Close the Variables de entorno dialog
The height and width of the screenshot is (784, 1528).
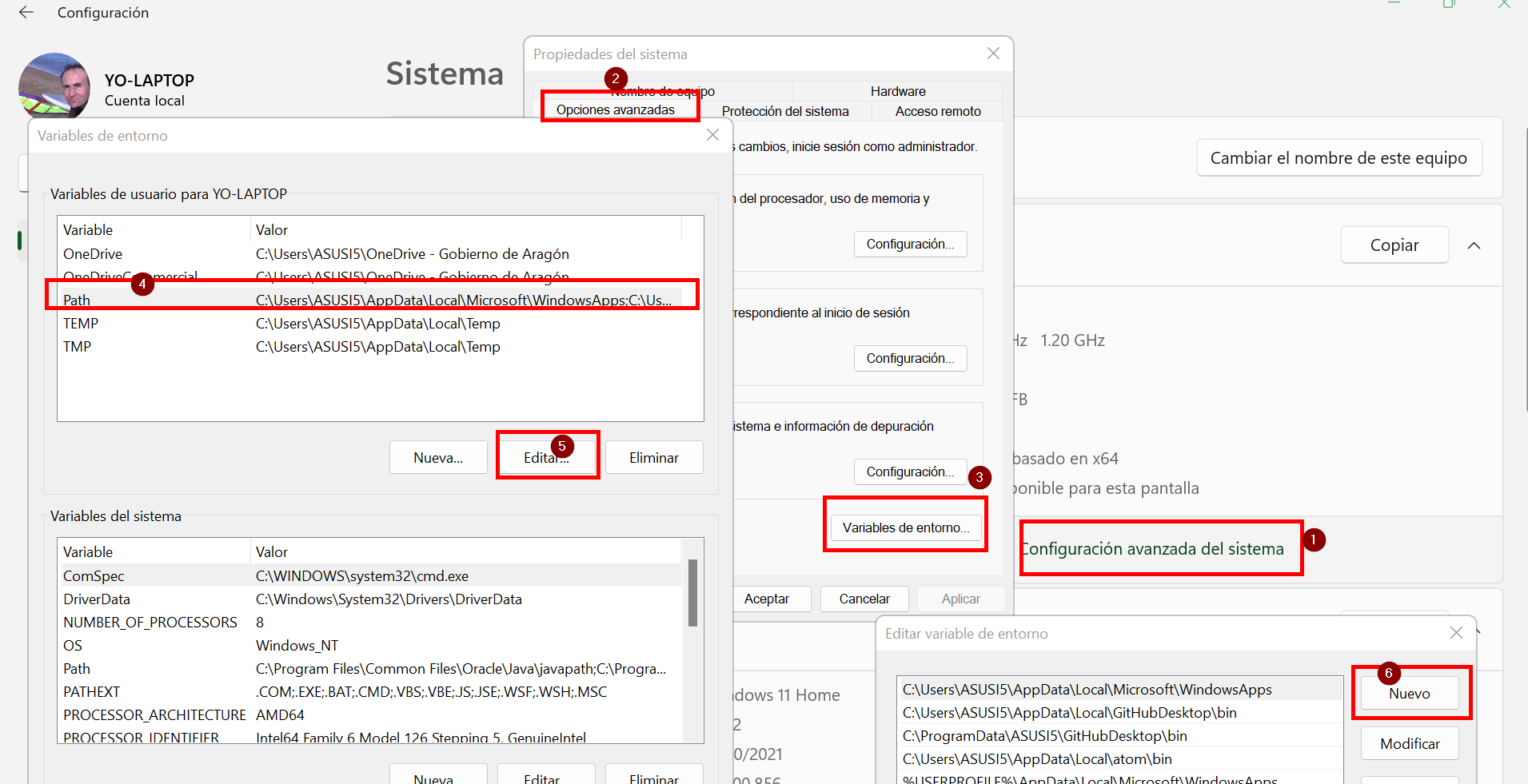(x=712, y=135)
